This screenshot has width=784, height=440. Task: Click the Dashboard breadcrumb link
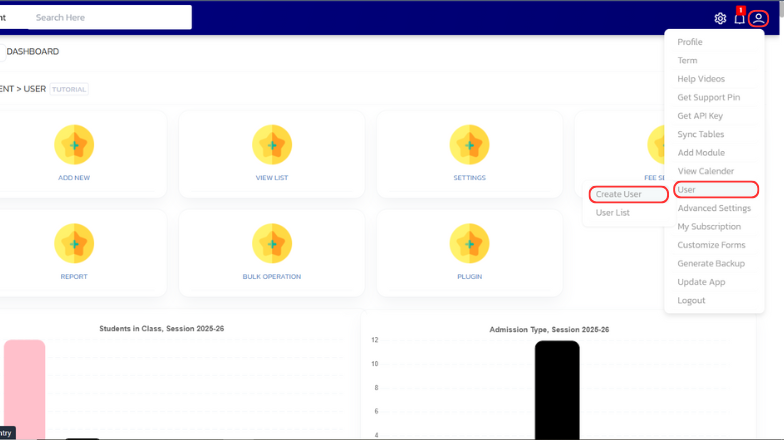[33, 51]
